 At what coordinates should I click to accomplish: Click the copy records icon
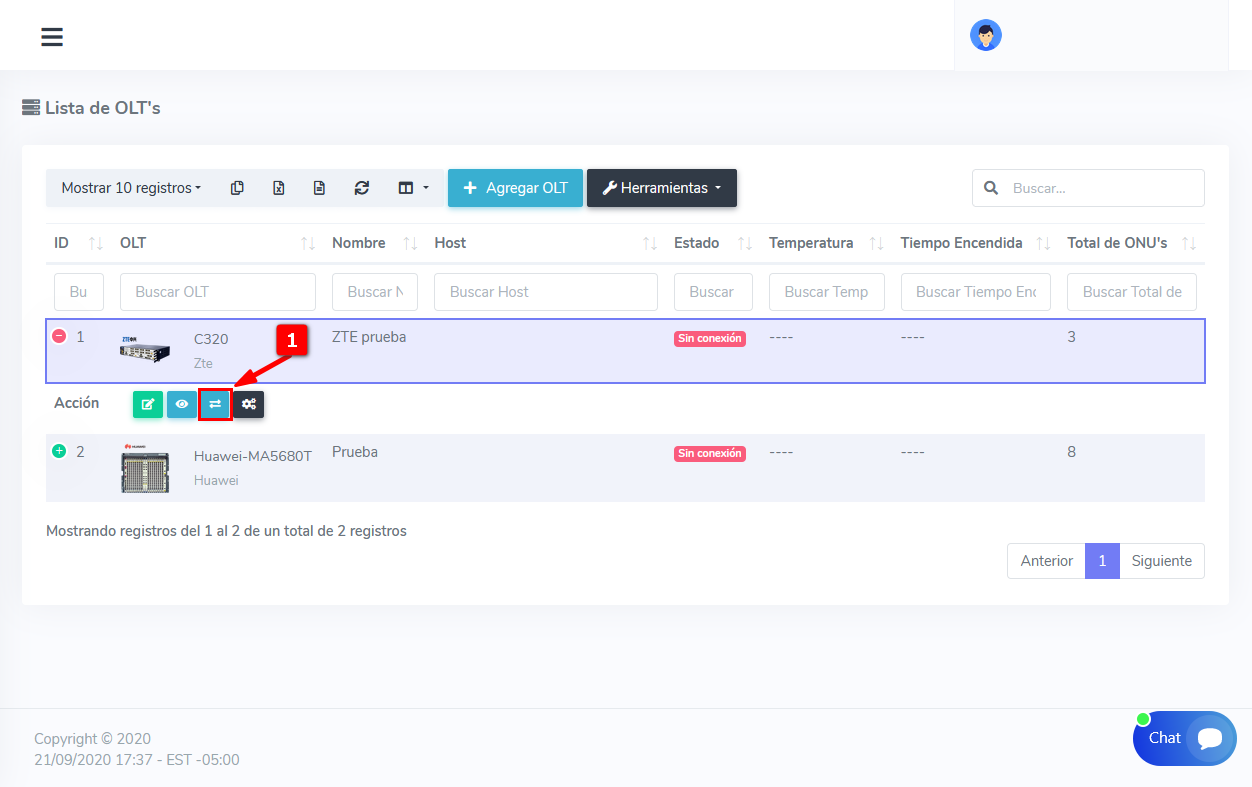coord(237,188)
